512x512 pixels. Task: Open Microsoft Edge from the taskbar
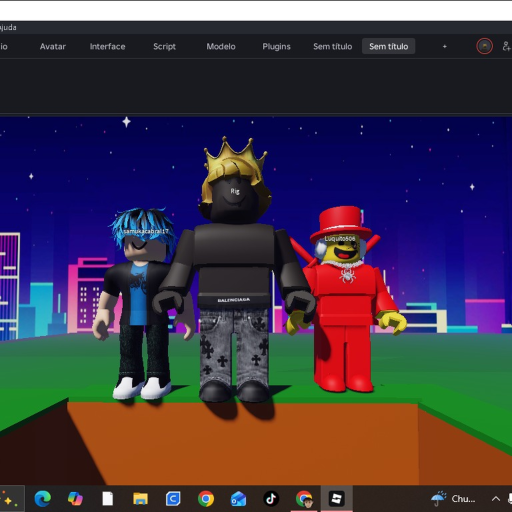coord(43,499)
